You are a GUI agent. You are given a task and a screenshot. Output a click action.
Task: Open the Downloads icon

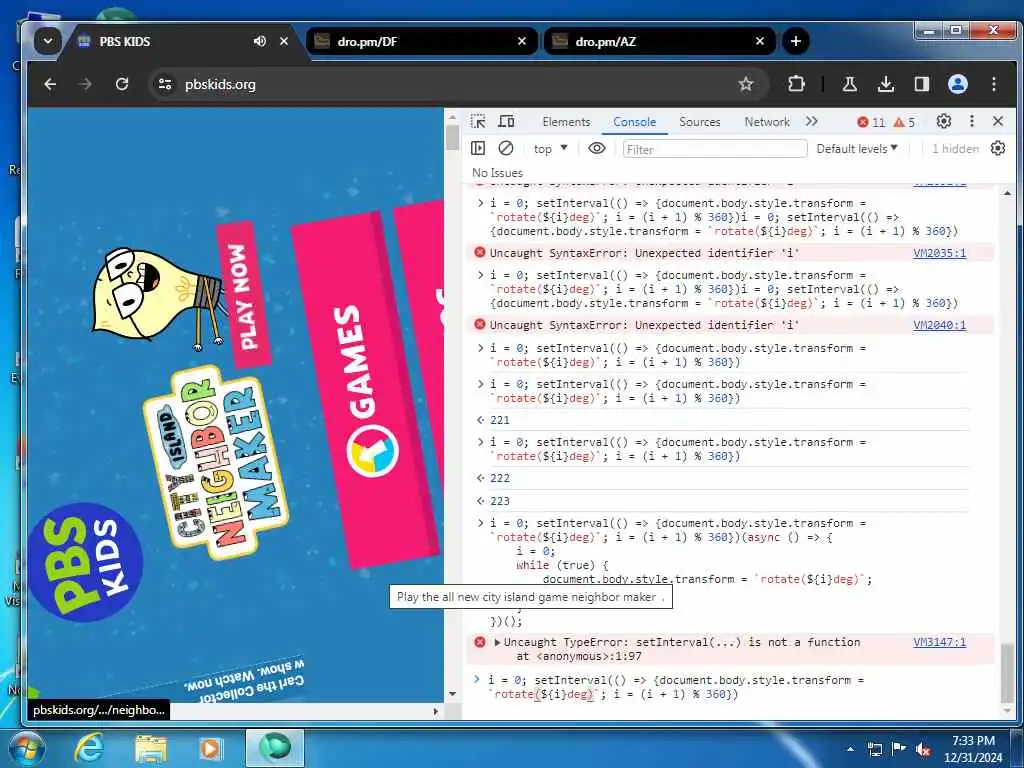pos(886,84)
